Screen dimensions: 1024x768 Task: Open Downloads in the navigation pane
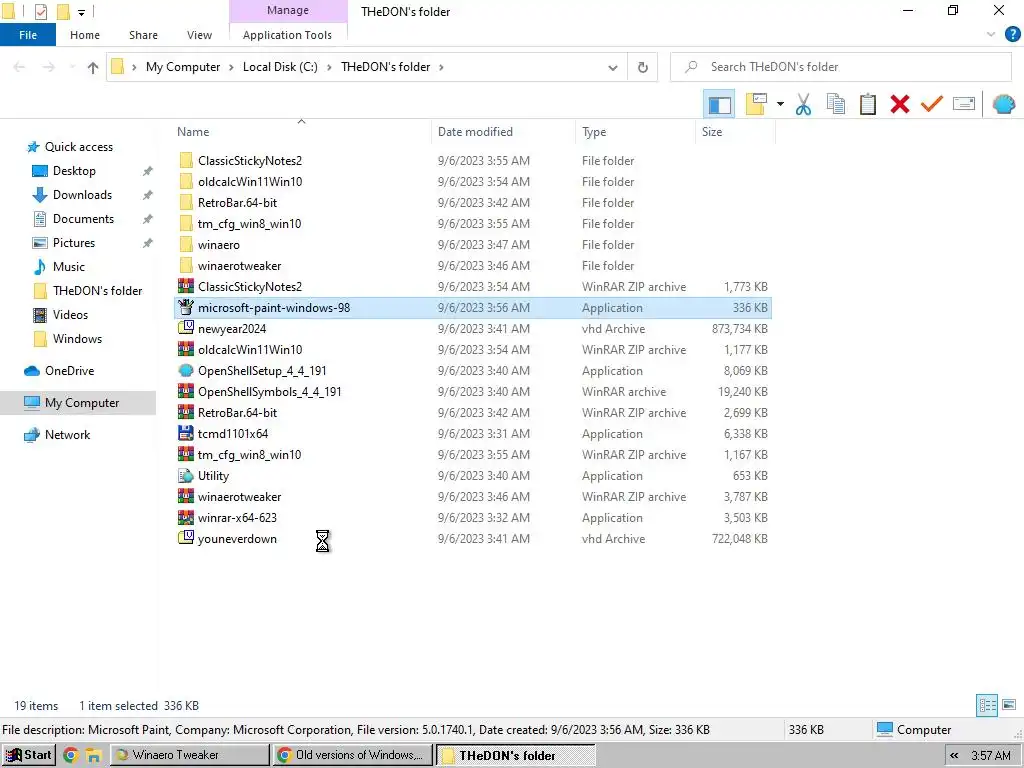tap(82, 195)
